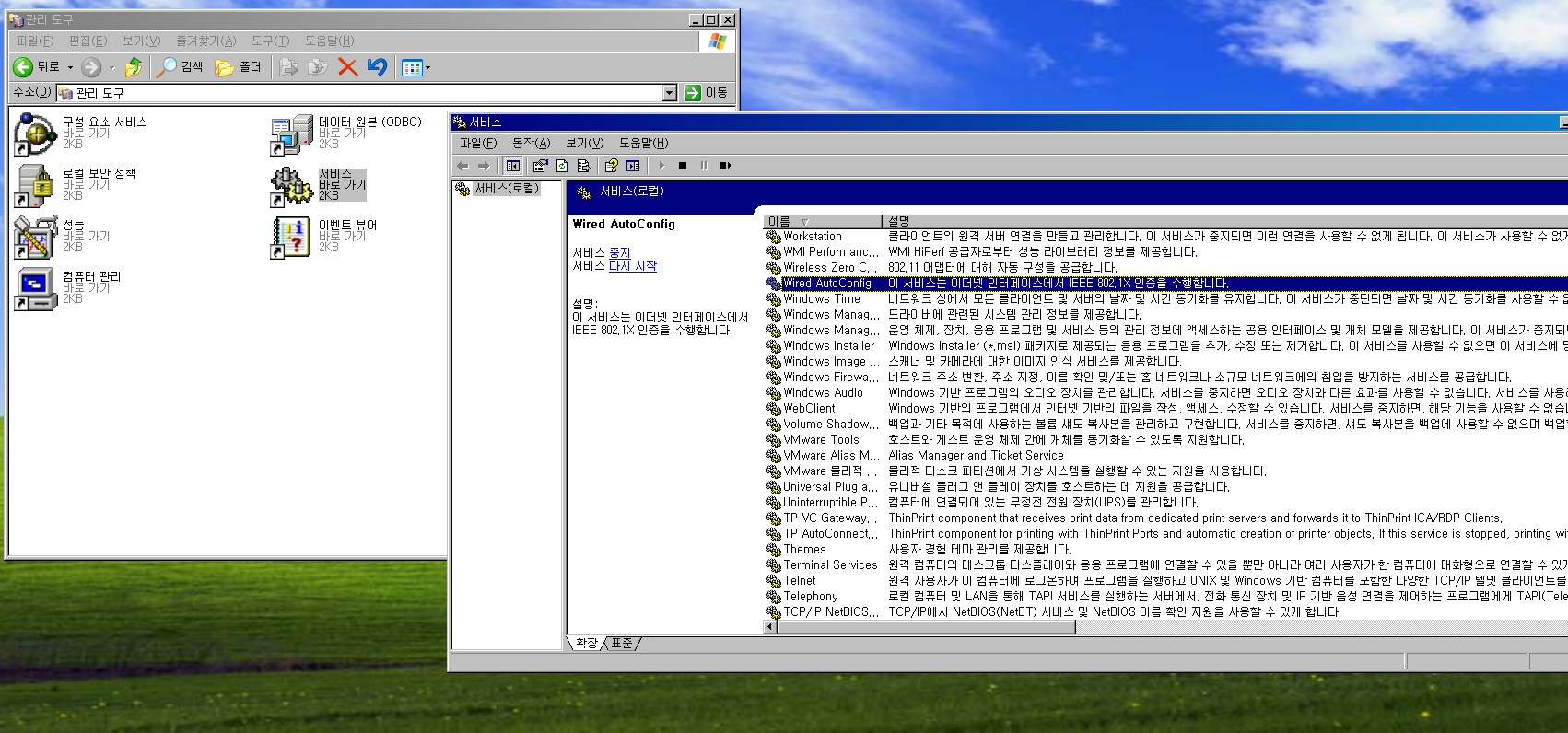Viewport: 1568px width, 733px height.
Task: Click the horizontal scrollbar left arrow
Action: pos(770,627)
